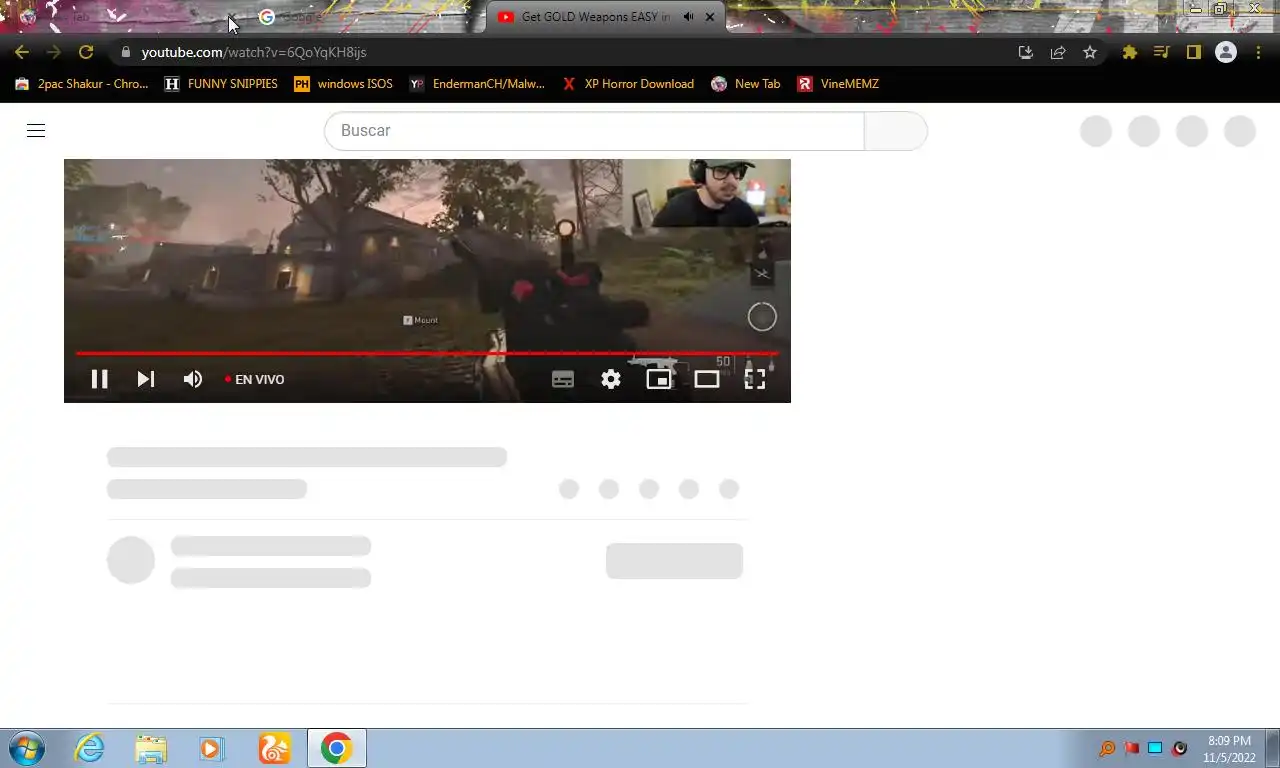Screen dimensions: 1280x768
Task: Open 2pac Shakur bookmark
Action: tap(81, 84)
